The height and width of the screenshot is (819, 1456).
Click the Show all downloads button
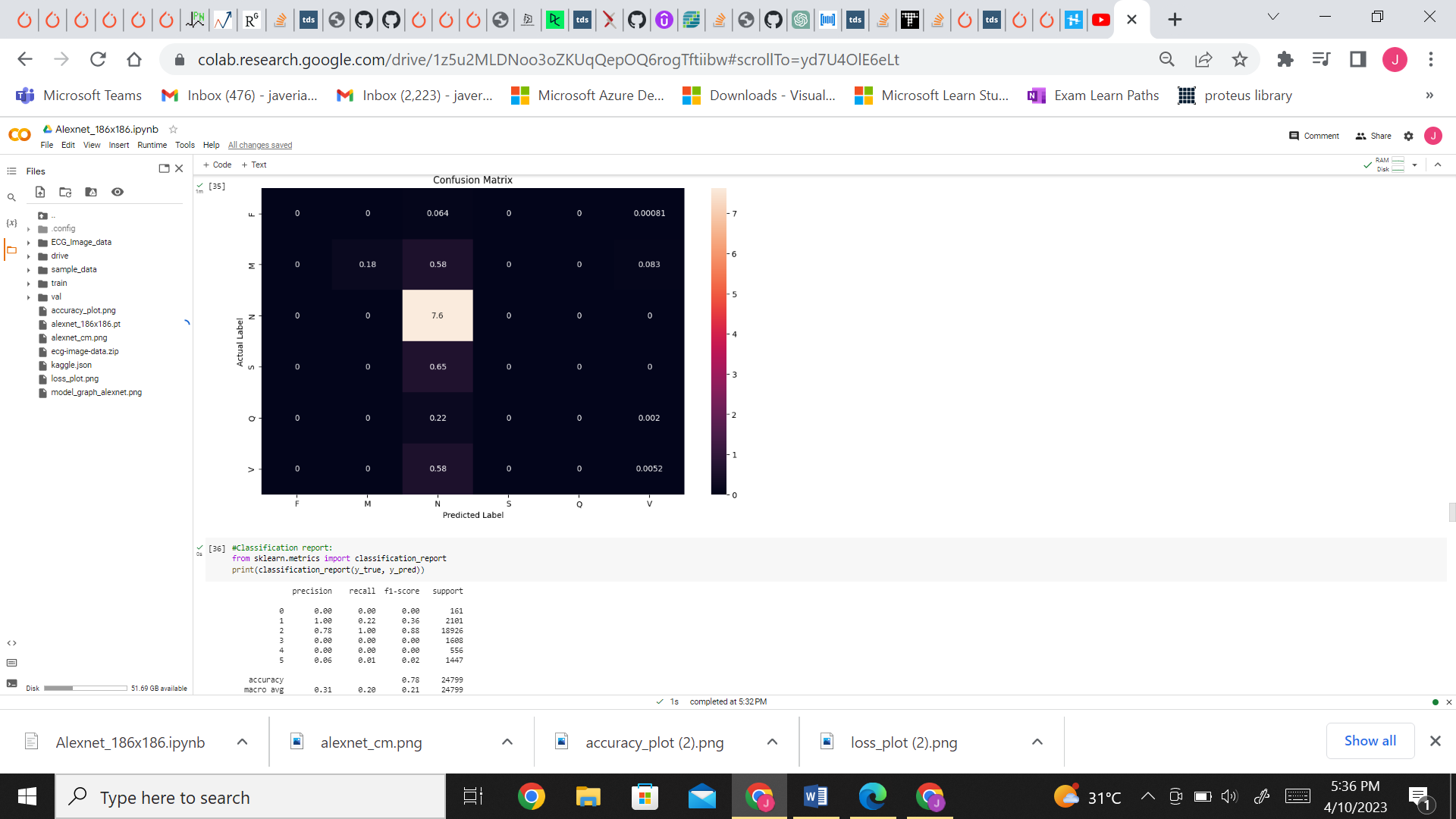1370,741
